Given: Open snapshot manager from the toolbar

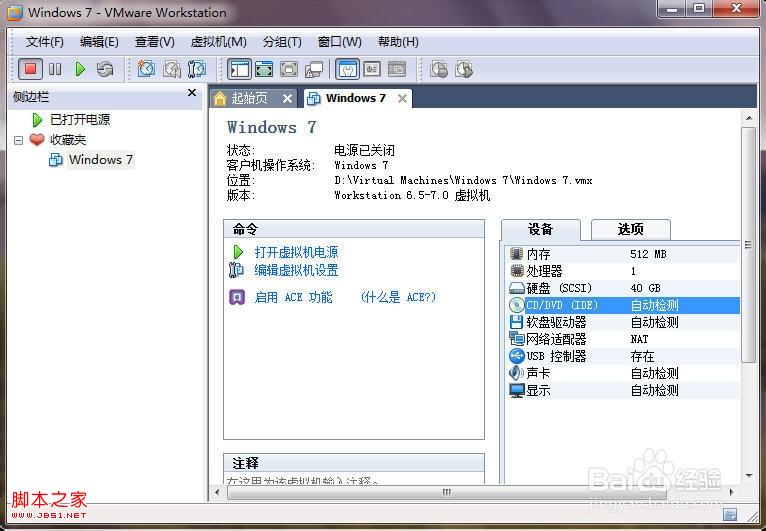Looking at the screenshot, I should coord(197,69).
